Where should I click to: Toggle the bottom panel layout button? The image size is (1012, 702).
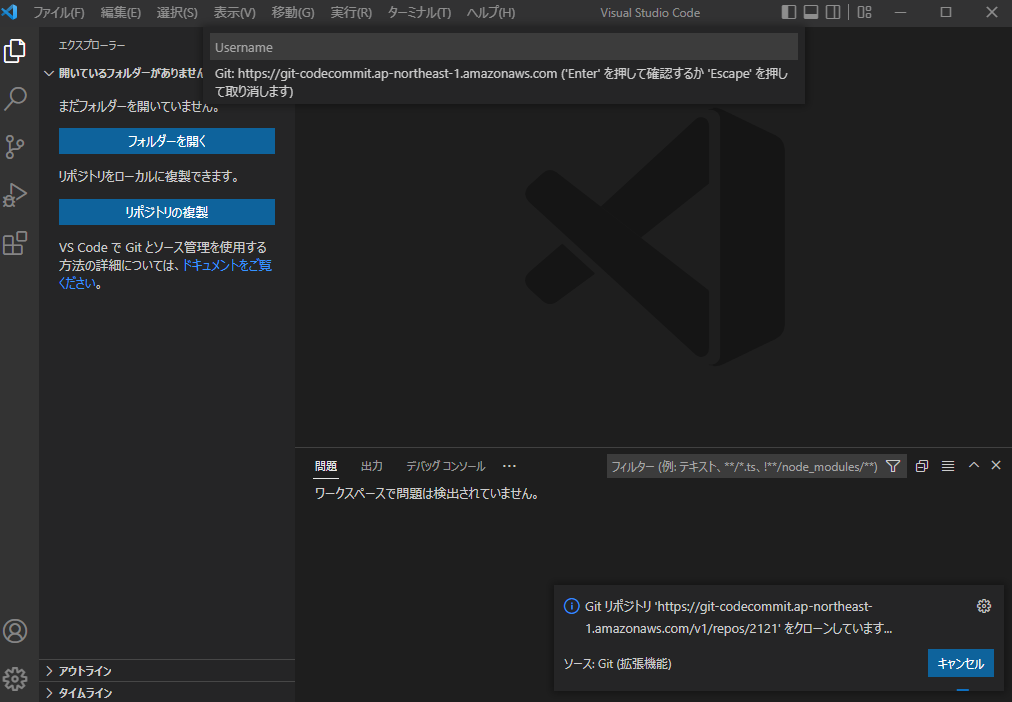pyautogui.click(x=811, y=13)
